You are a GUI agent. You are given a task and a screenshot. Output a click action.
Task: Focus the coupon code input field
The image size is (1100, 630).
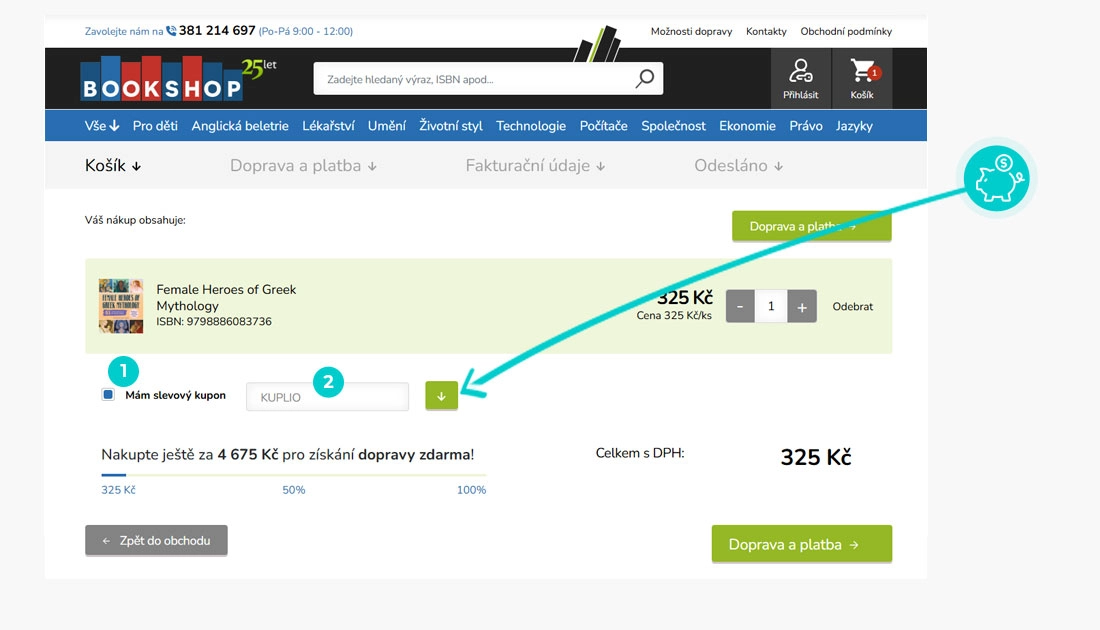pos(328,397)
